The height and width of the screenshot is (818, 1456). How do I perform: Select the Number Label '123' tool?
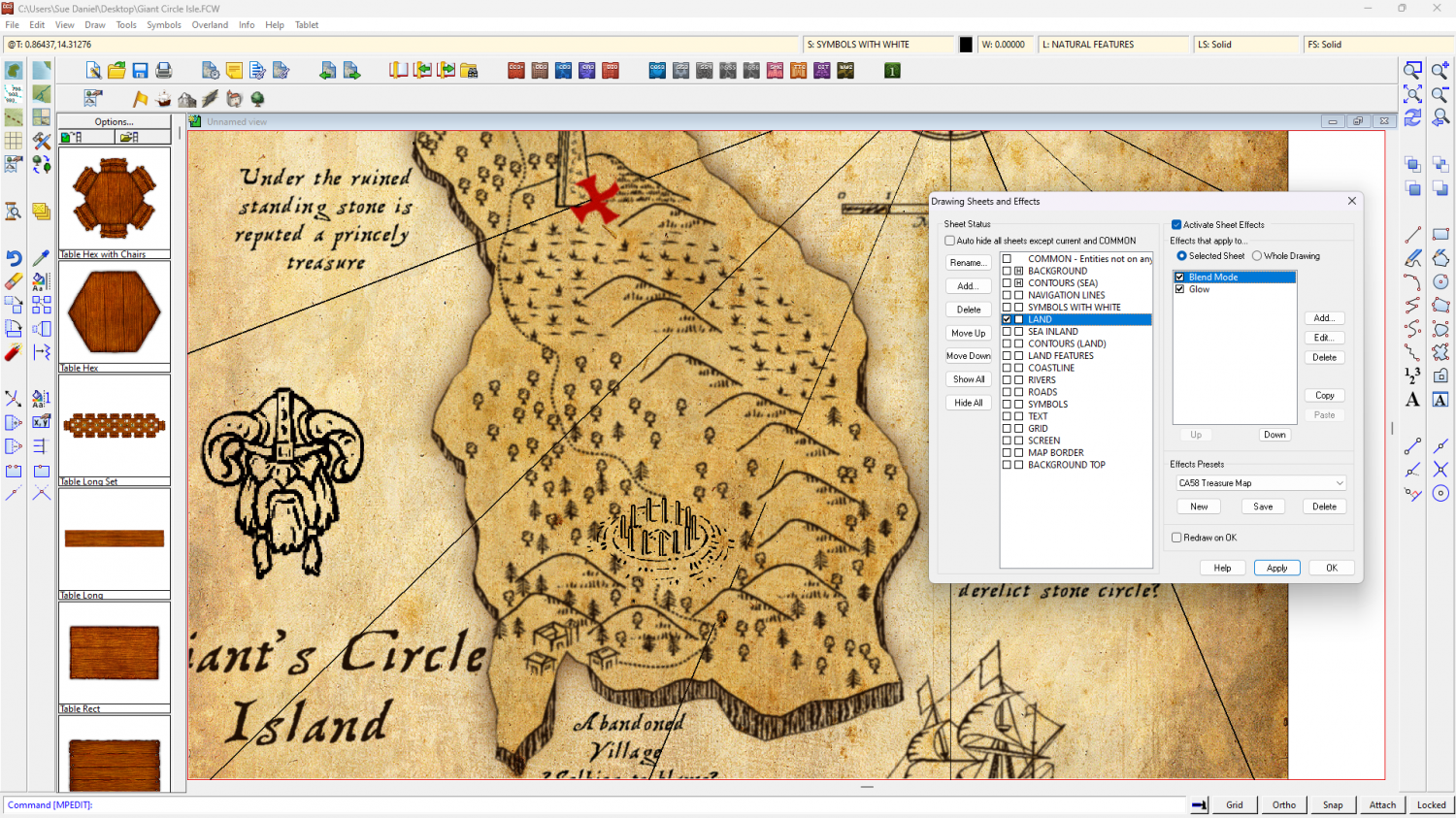(x=1412, y=376)
